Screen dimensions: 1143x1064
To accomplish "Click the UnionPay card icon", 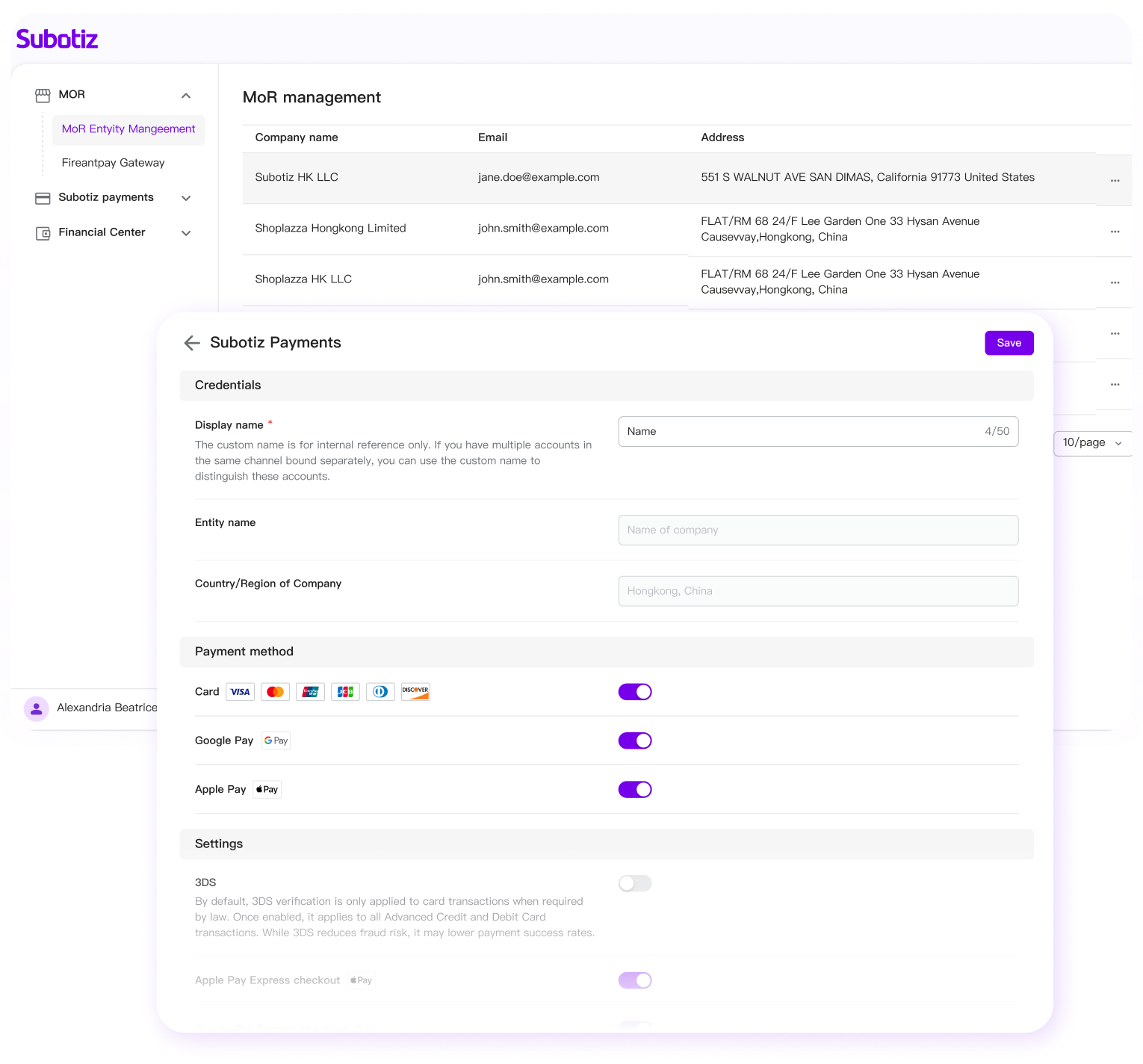I will pyautogui.click(x=310, y=692).
